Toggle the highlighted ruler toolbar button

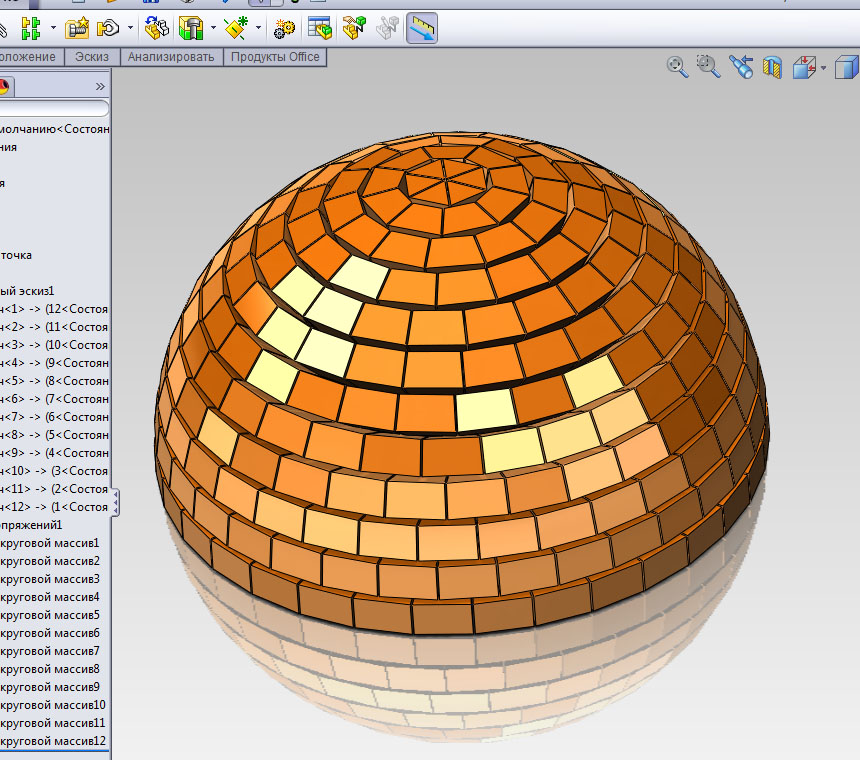[422, 28]
